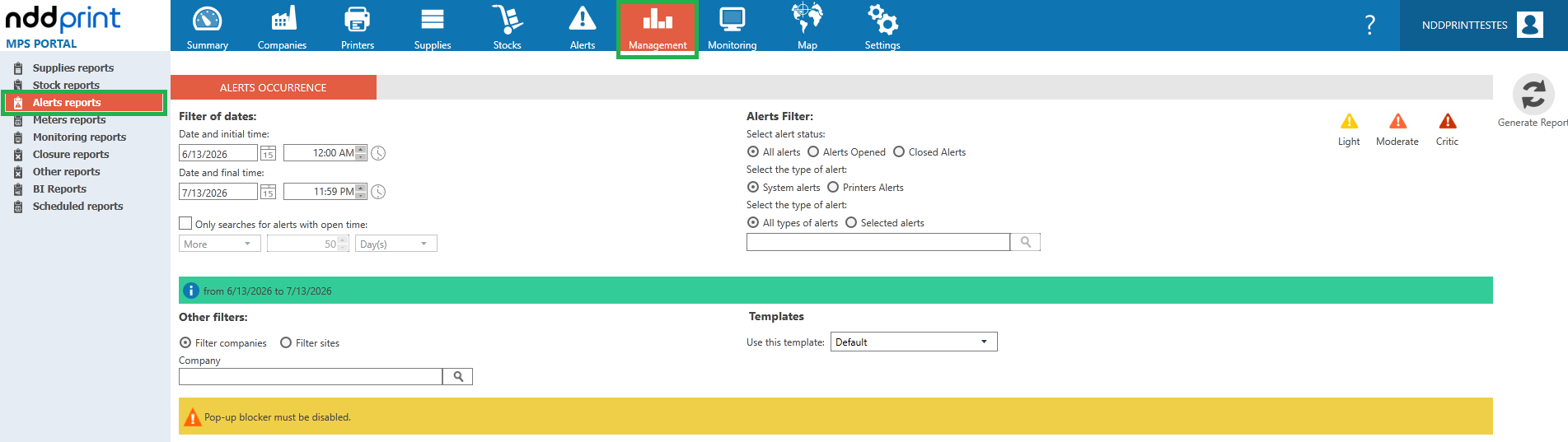Viewport: 1568px width, 442px height.
Task: Open Scheduled reports in the sidebar
Action: (x=77, y=206)
